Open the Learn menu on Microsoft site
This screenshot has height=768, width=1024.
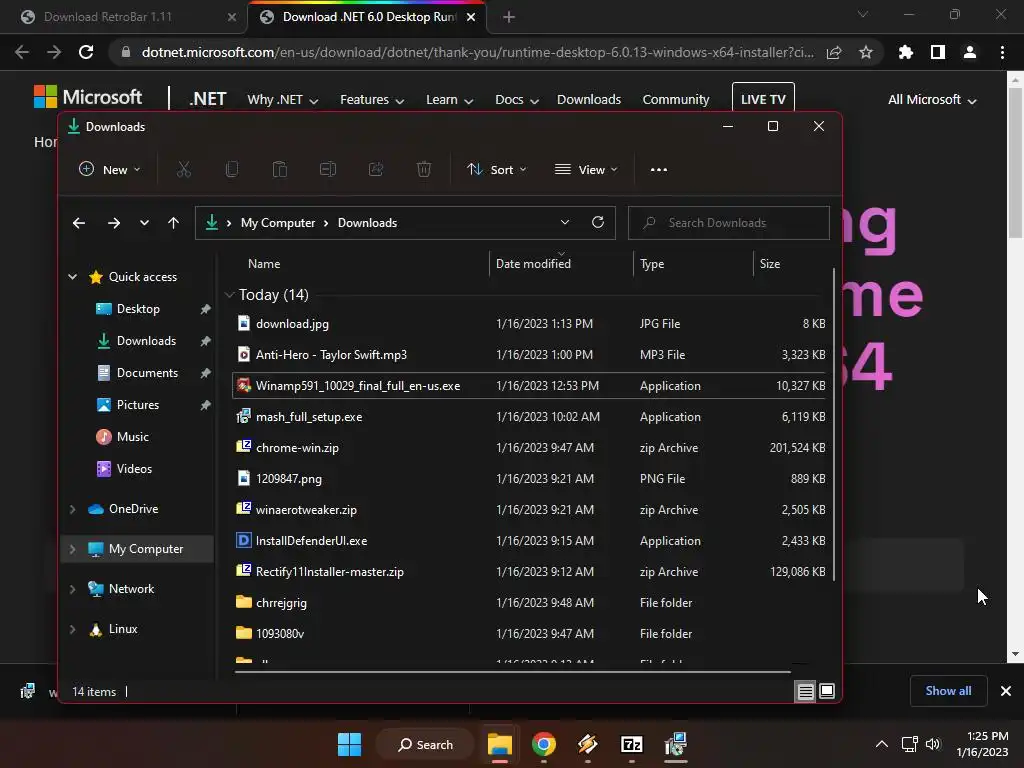pos(449,100)
